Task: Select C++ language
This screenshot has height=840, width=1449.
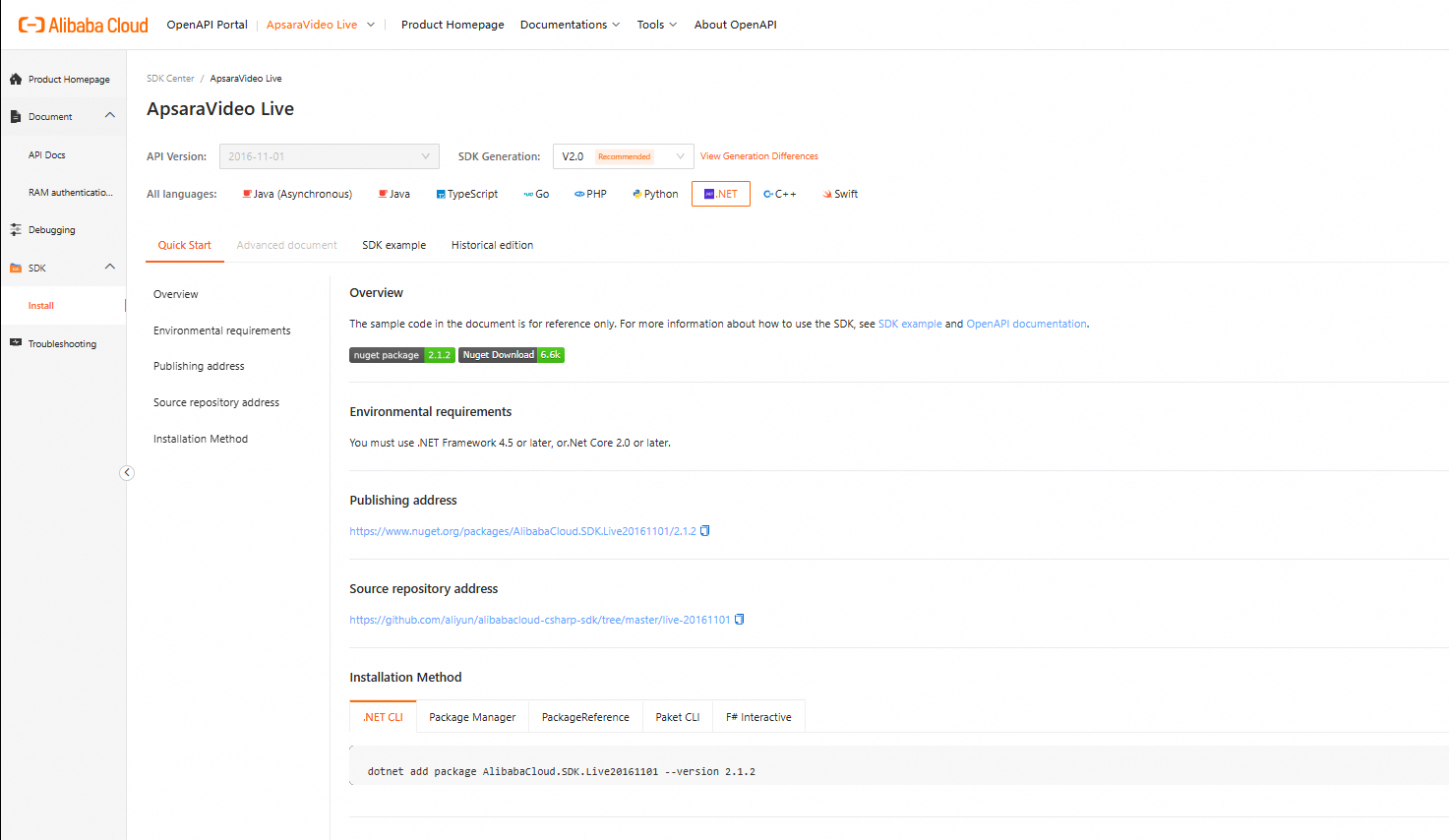Action: click(x=780, y=194)
